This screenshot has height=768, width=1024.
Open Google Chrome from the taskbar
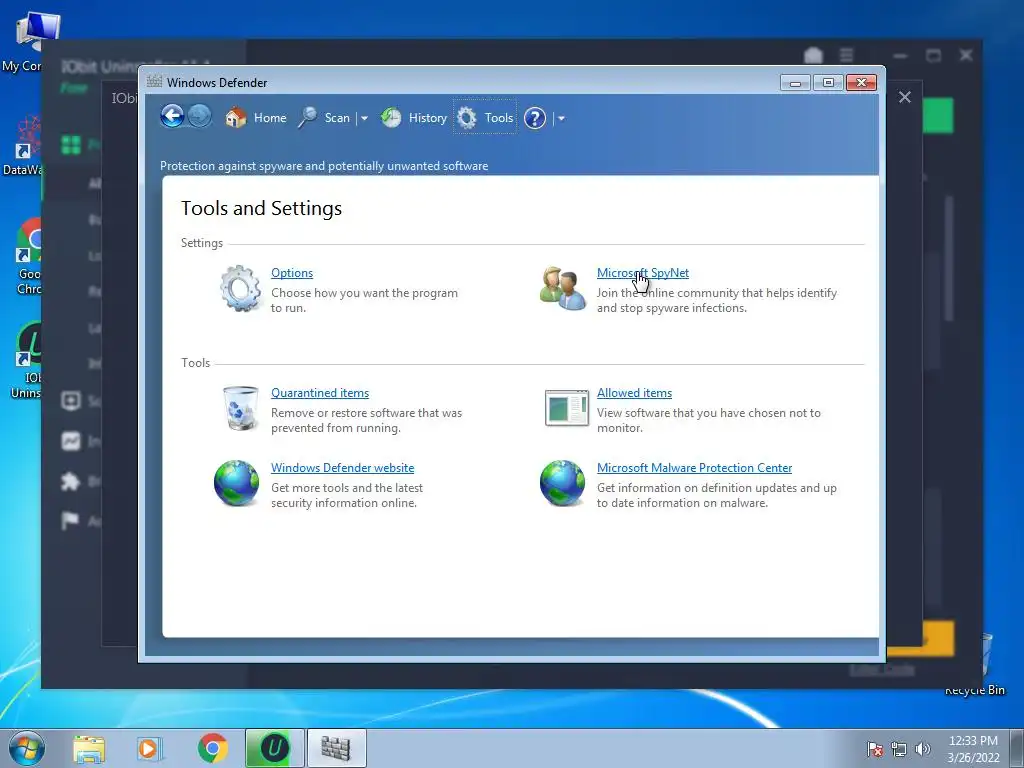tap(212, 748)
